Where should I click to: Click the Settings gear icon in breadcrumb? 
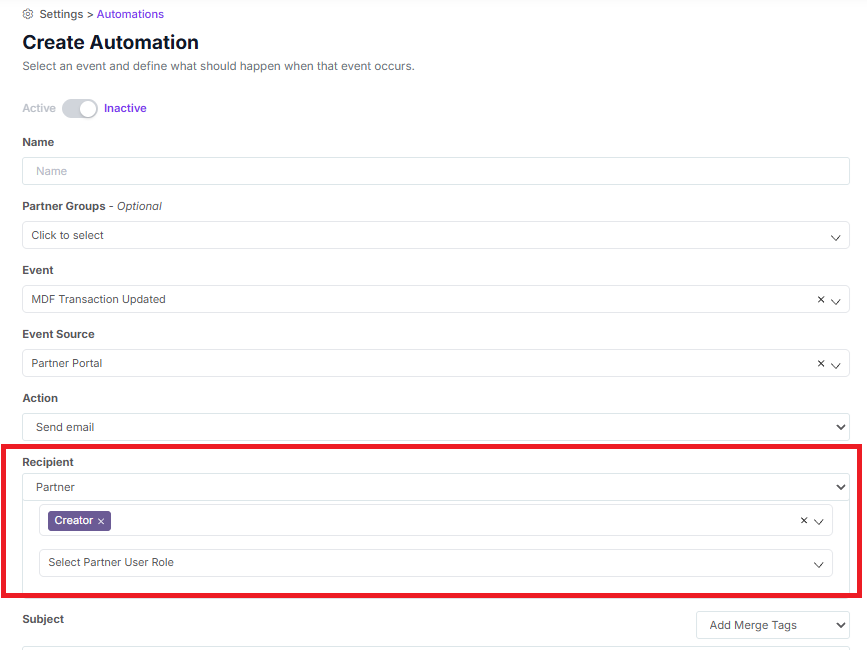pyautogui.click(x=28, y=14)
